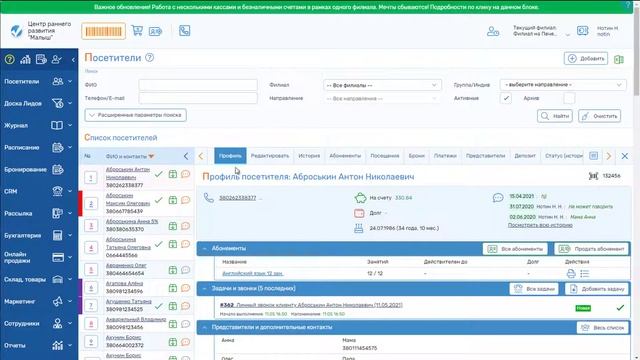
Task: Click gift icon in Авраменко Олег row
Action: click(173, 270)
